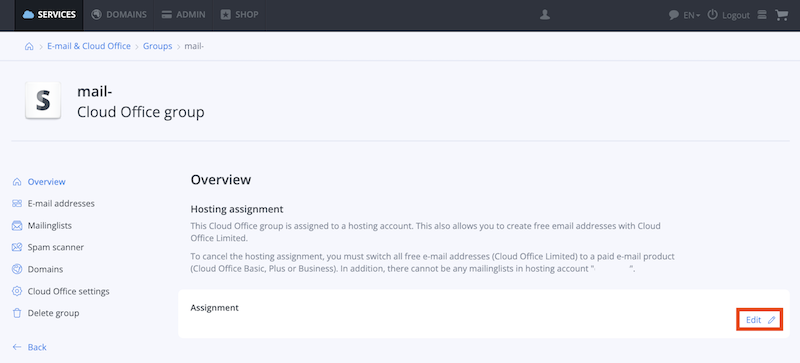Click the 'Cloud Office group' subtitle
Viewport: 800px width, 363px height.
pos(141,112)
